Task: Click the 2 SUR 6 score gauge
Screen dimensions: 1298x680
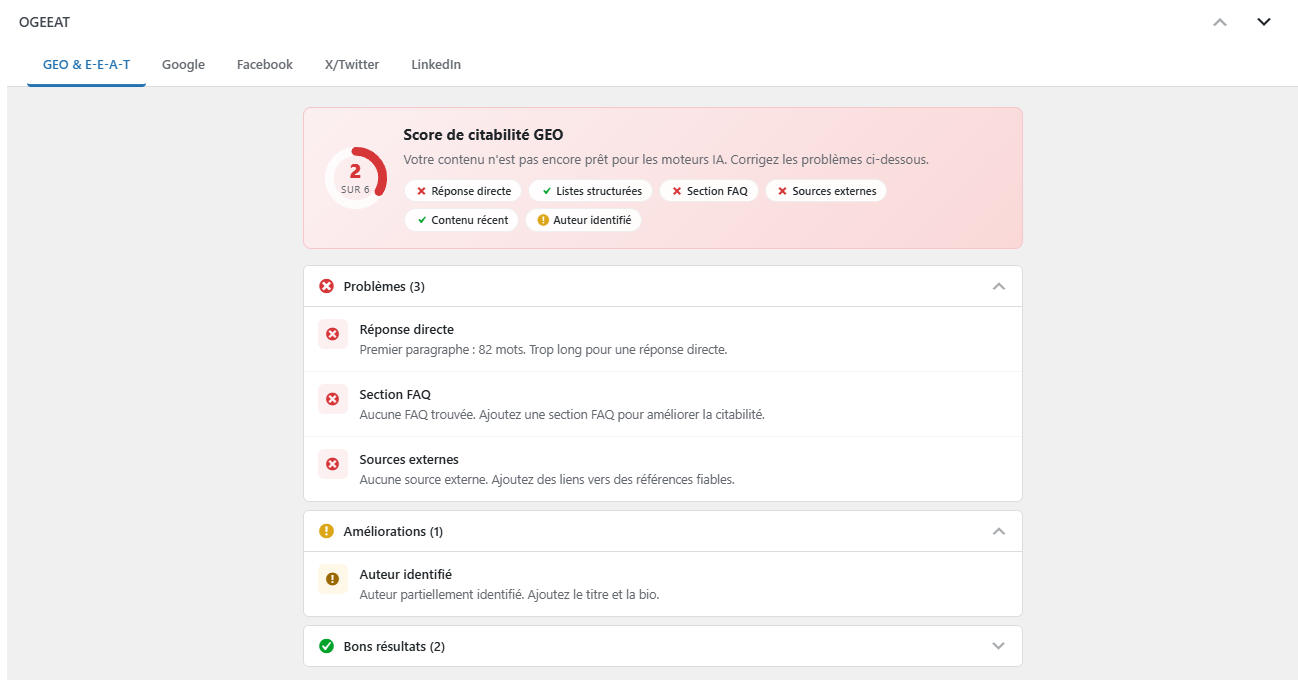Action: (355, 176)
